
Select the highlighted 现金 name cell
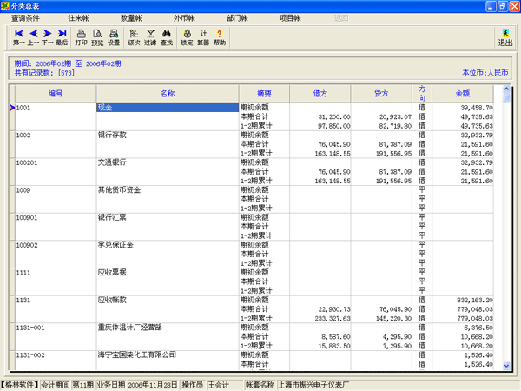(168, 107)
